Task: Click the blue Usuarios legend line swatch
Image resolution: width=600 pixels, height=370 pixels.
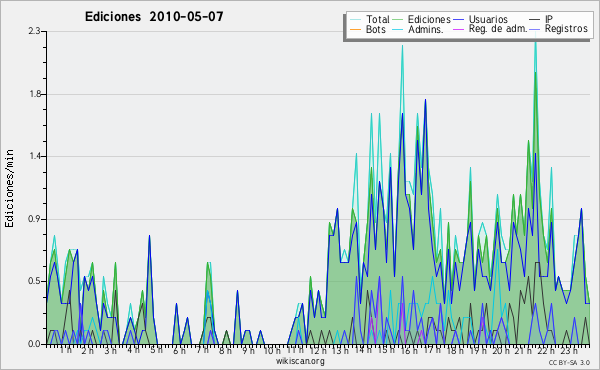Action: [458, 20]
